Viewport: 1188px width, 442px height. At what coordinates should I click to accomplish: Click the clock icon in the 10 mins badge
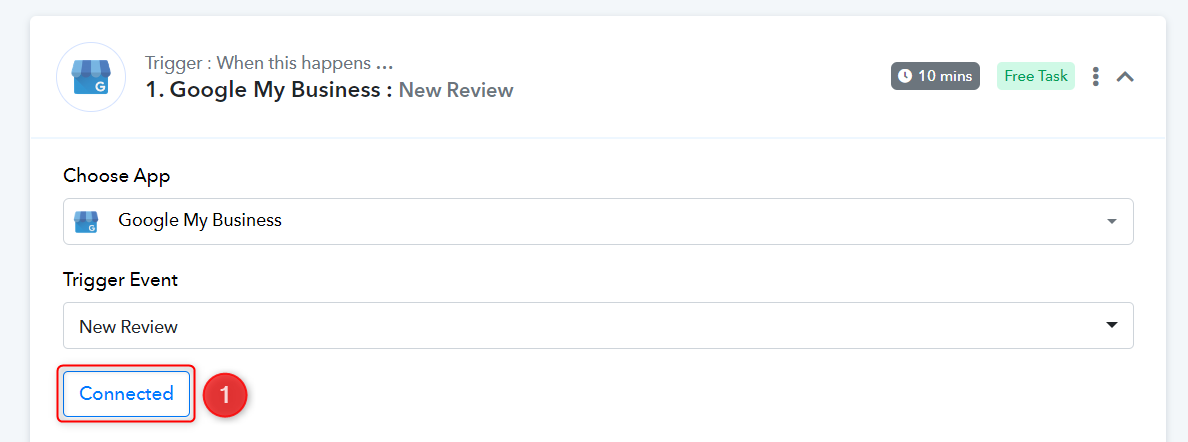coord(905,76)
